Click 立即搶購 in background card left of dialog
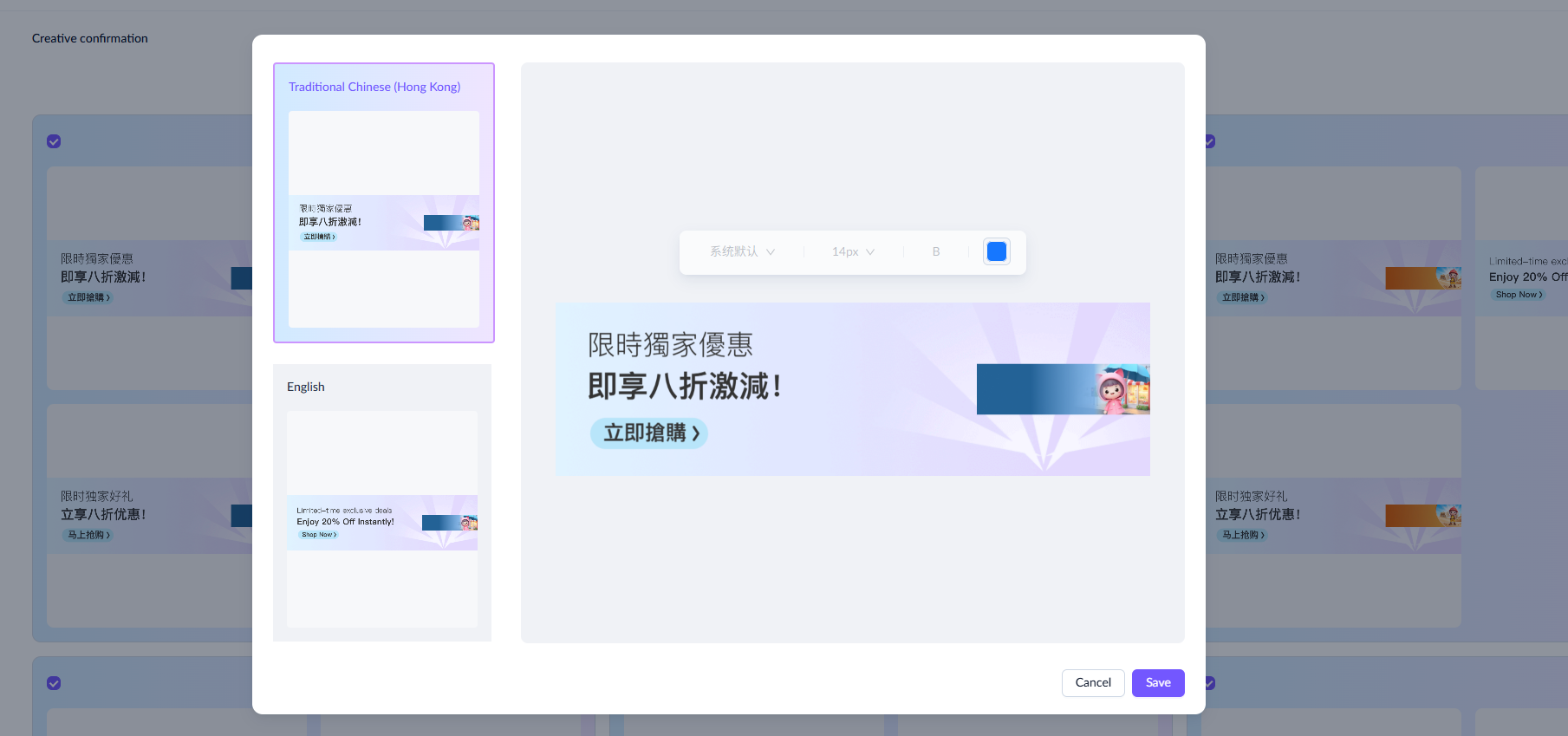The image size is (1568, 736). tap(89, 297)
